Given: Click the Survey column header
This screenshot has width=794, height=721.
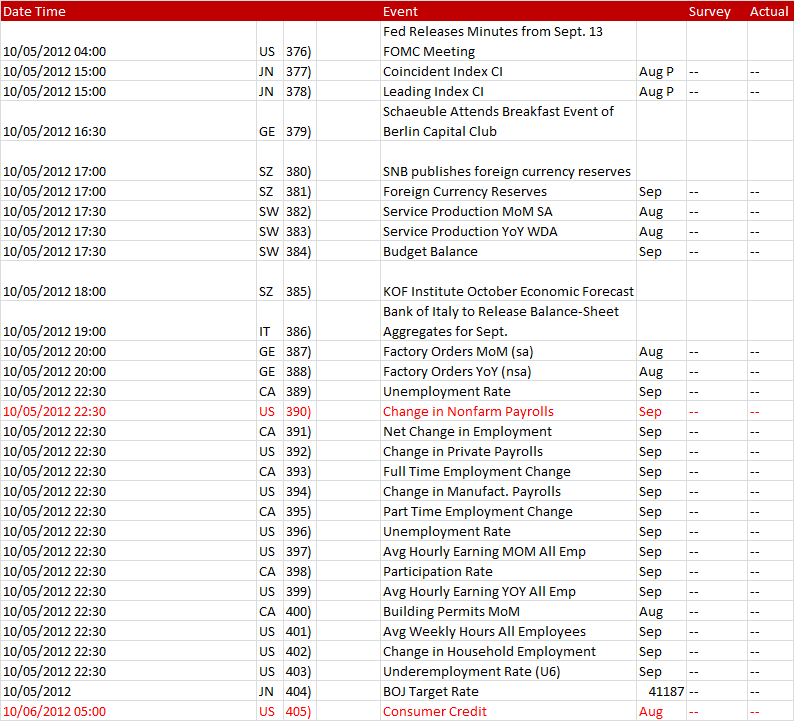Looking at the screenshot, I should (x=709, y=12).
